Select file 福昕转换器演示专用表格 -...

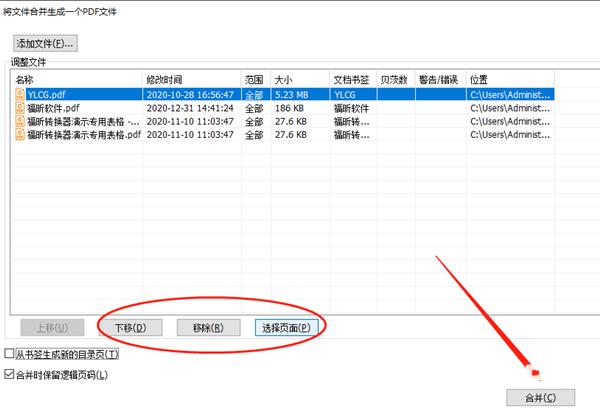coord(83,121)
